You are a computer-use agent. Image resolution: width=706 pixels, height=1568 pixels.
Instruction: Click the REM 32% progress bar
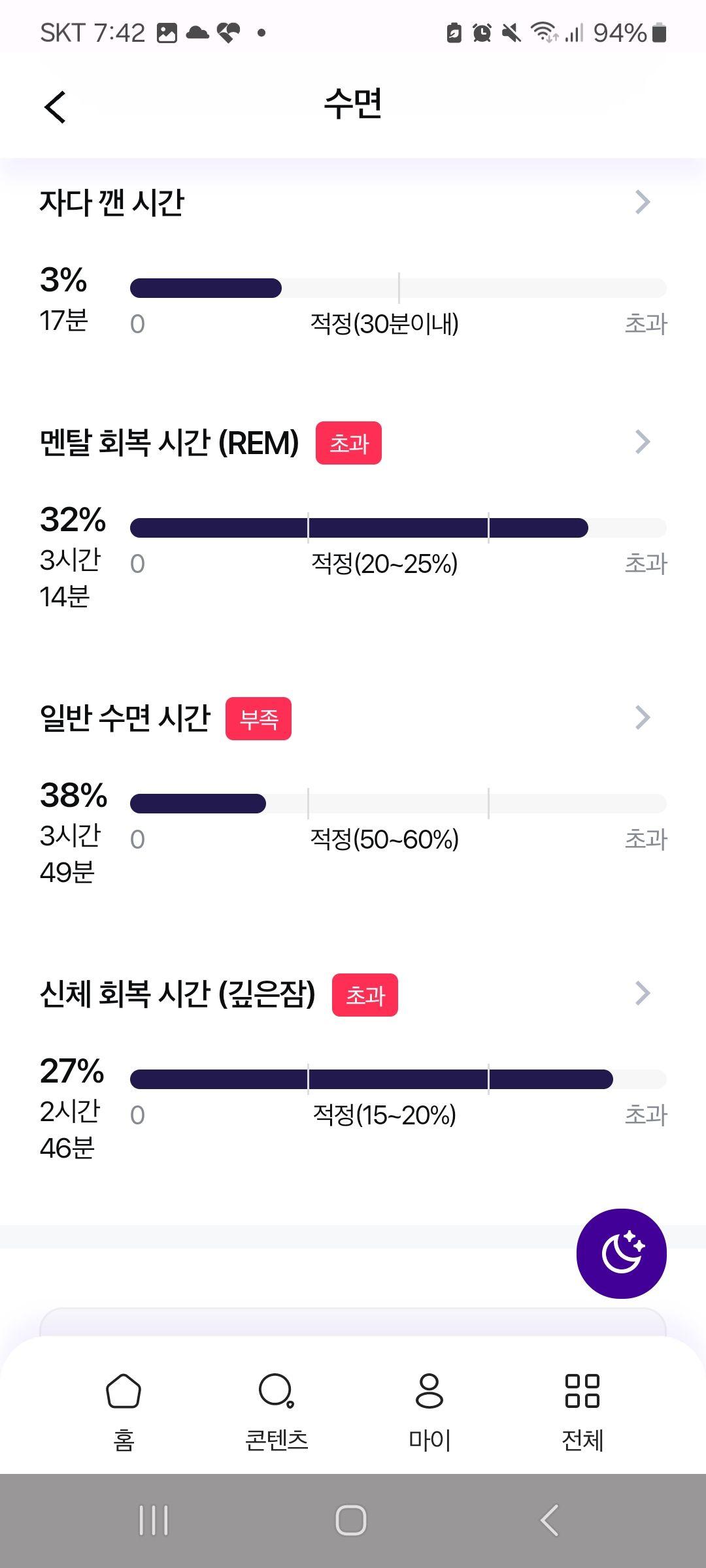398,528
